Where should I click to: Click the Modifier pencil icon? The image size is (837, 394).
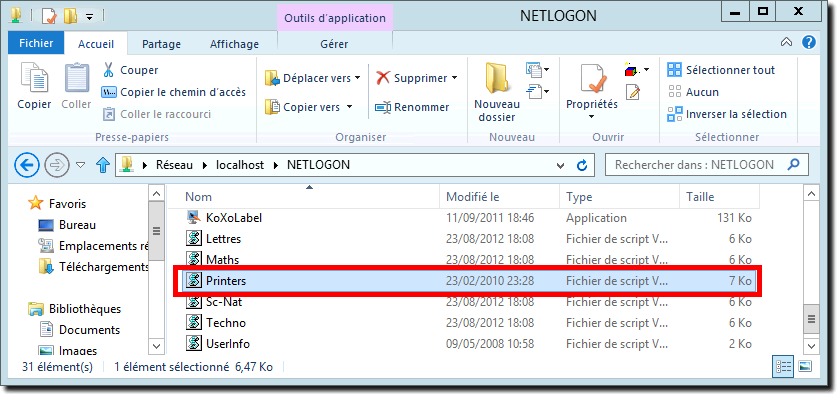(632, 92)
